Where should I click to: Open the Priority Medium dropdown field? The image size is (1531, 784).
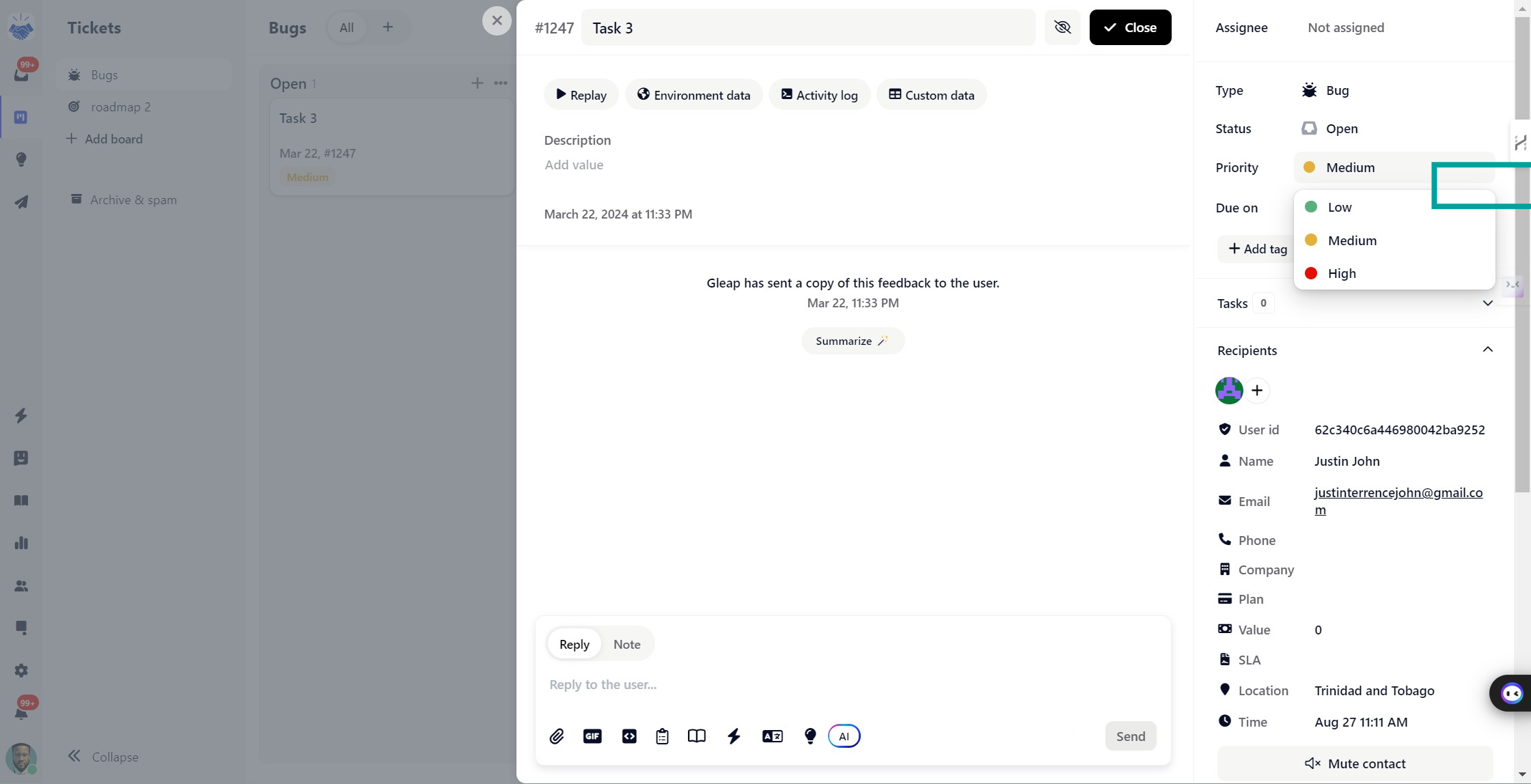tap(1394, 167)
